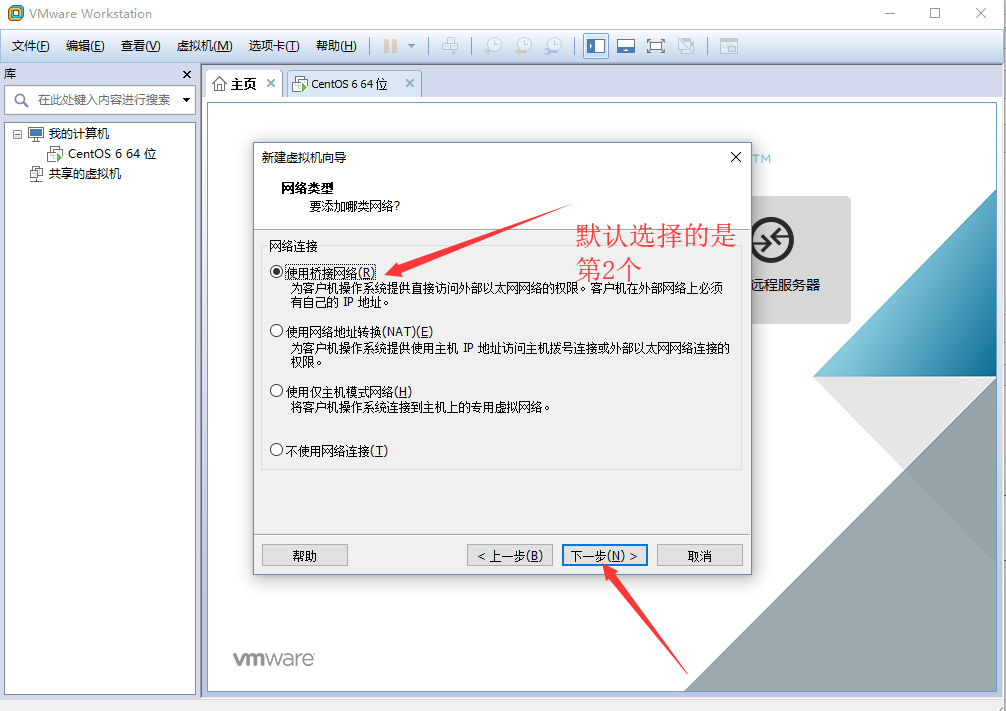Viewport: 1006px width, 711px height.
Task: Click the VM icon beside CentOS 6 64 位 in library
Action: coord(55,154)
